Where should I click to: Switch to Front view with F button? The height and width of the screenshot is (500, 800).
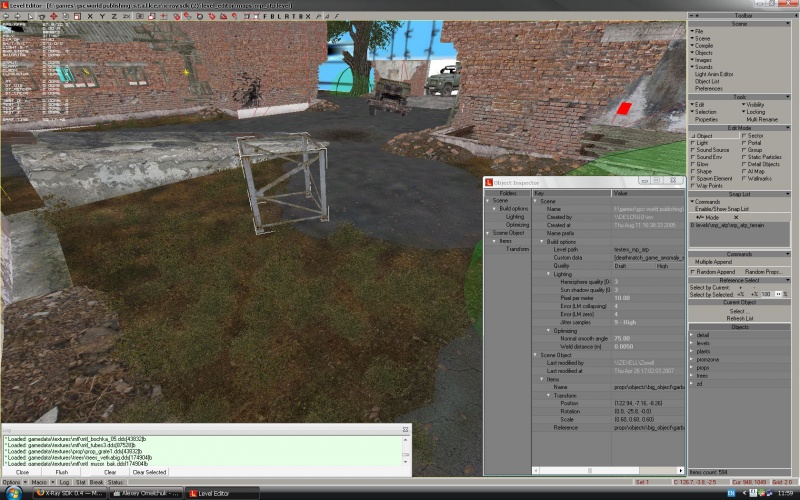pos(255,17)
